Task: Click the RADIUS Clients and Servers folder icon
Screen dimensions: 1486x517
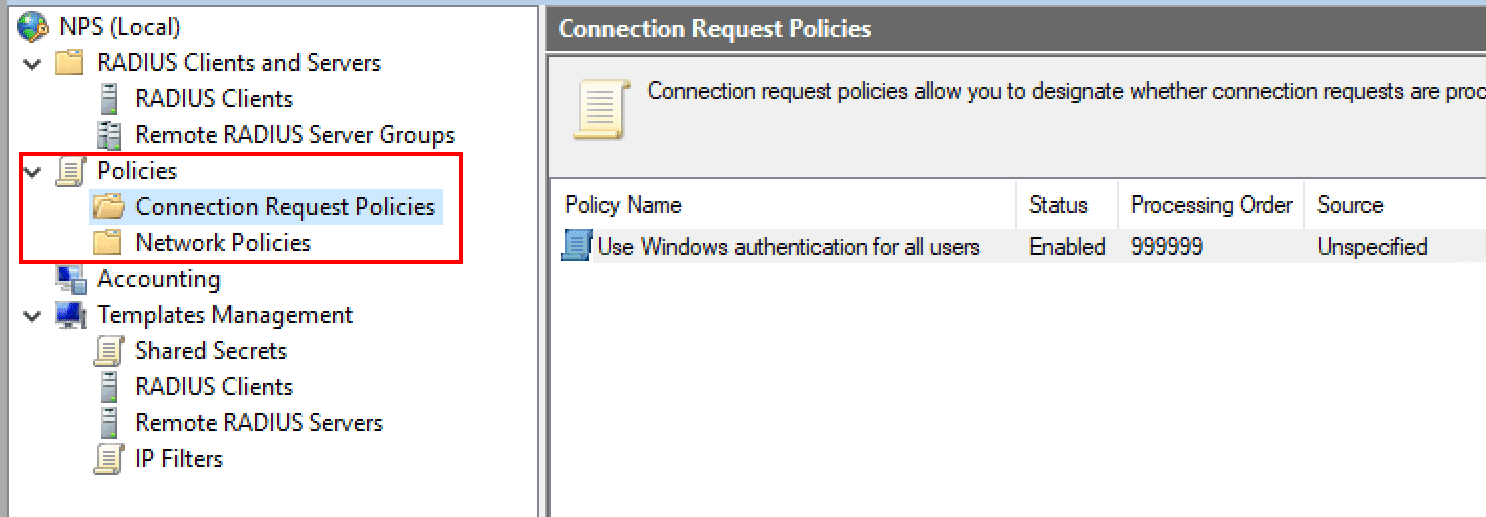Action: (x=69, y=63)
